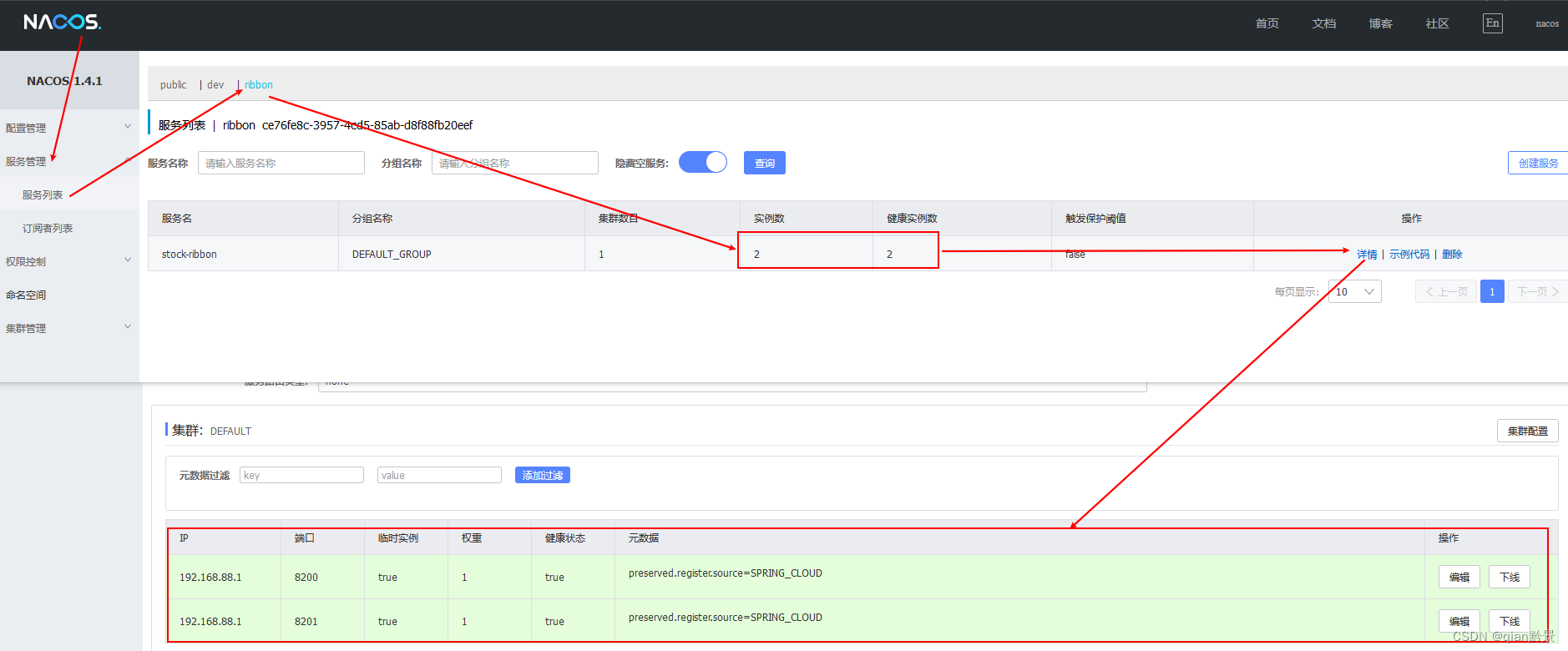Expand the 配置管理 sidebar menu
The height and width of the screenshot is (651, 1568).
coord(69,128)
